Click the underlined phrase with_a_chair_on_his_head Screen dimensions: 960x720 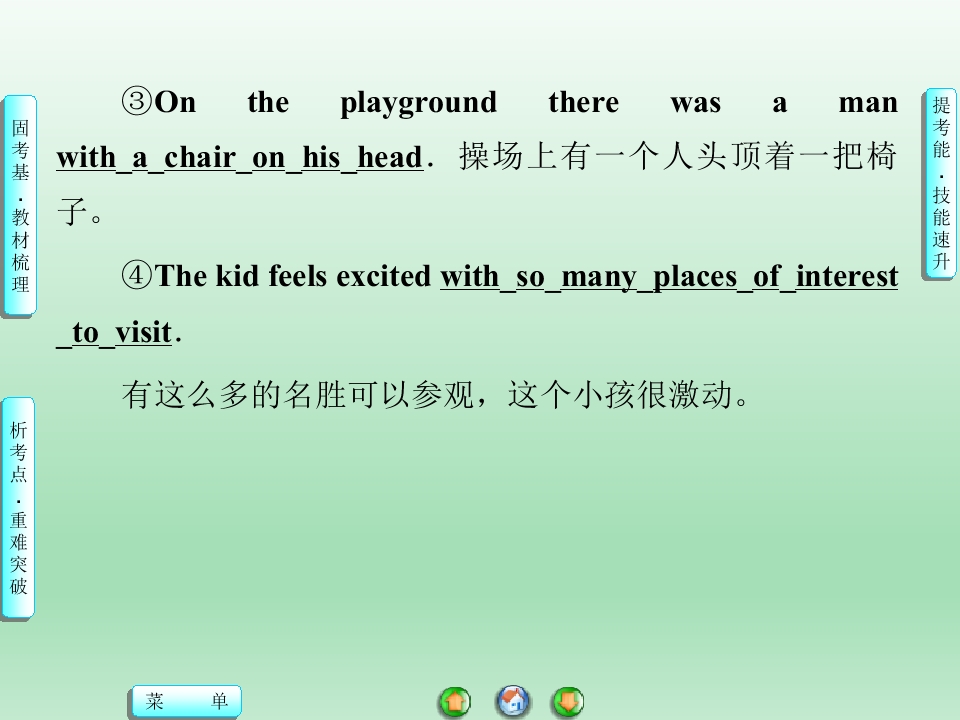239,159
